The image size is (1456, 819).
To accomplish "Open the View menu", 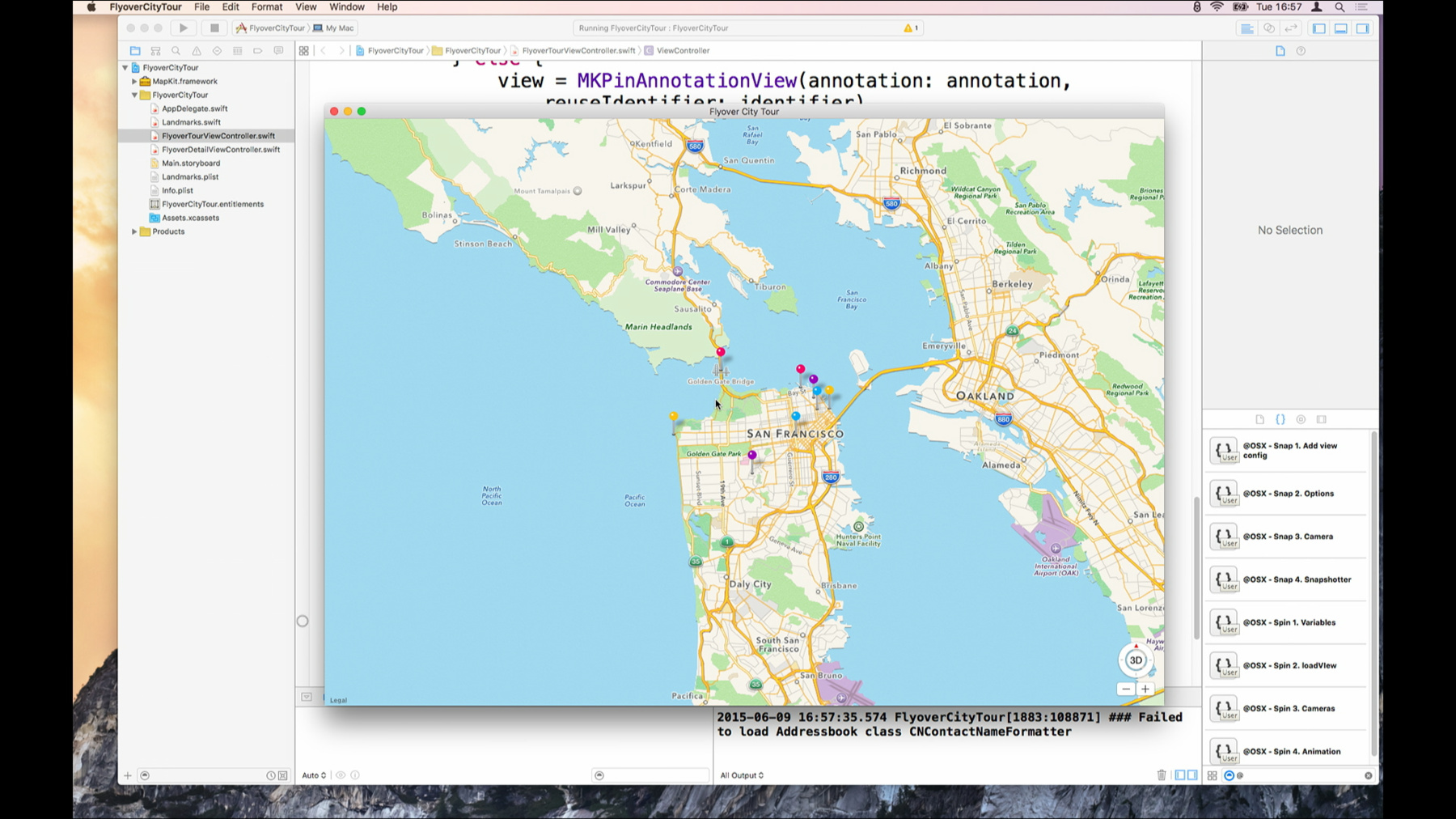I will (306, 6).
